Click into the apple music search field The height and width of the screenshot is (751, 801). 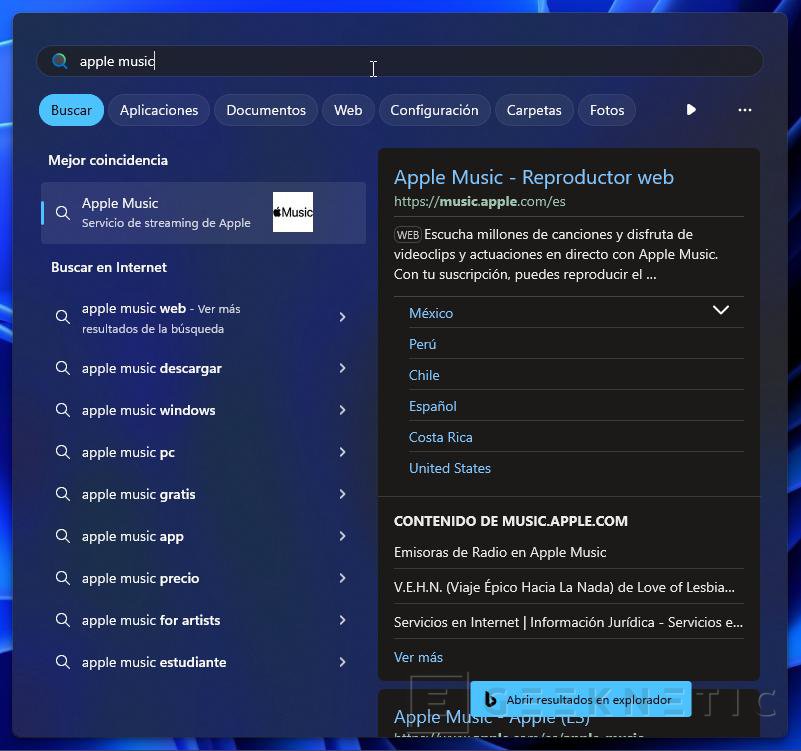(x=400, y=61)
